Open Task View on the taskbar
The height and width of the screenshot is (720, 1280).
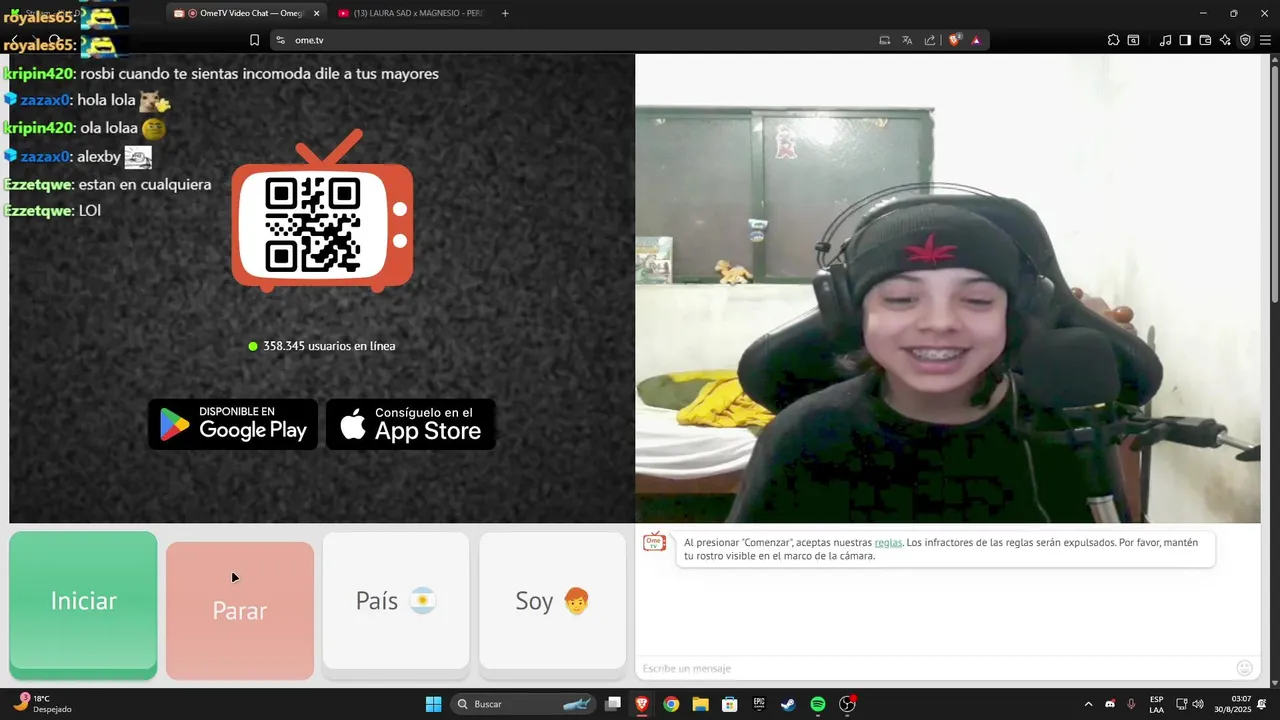(x=613, y=704)
